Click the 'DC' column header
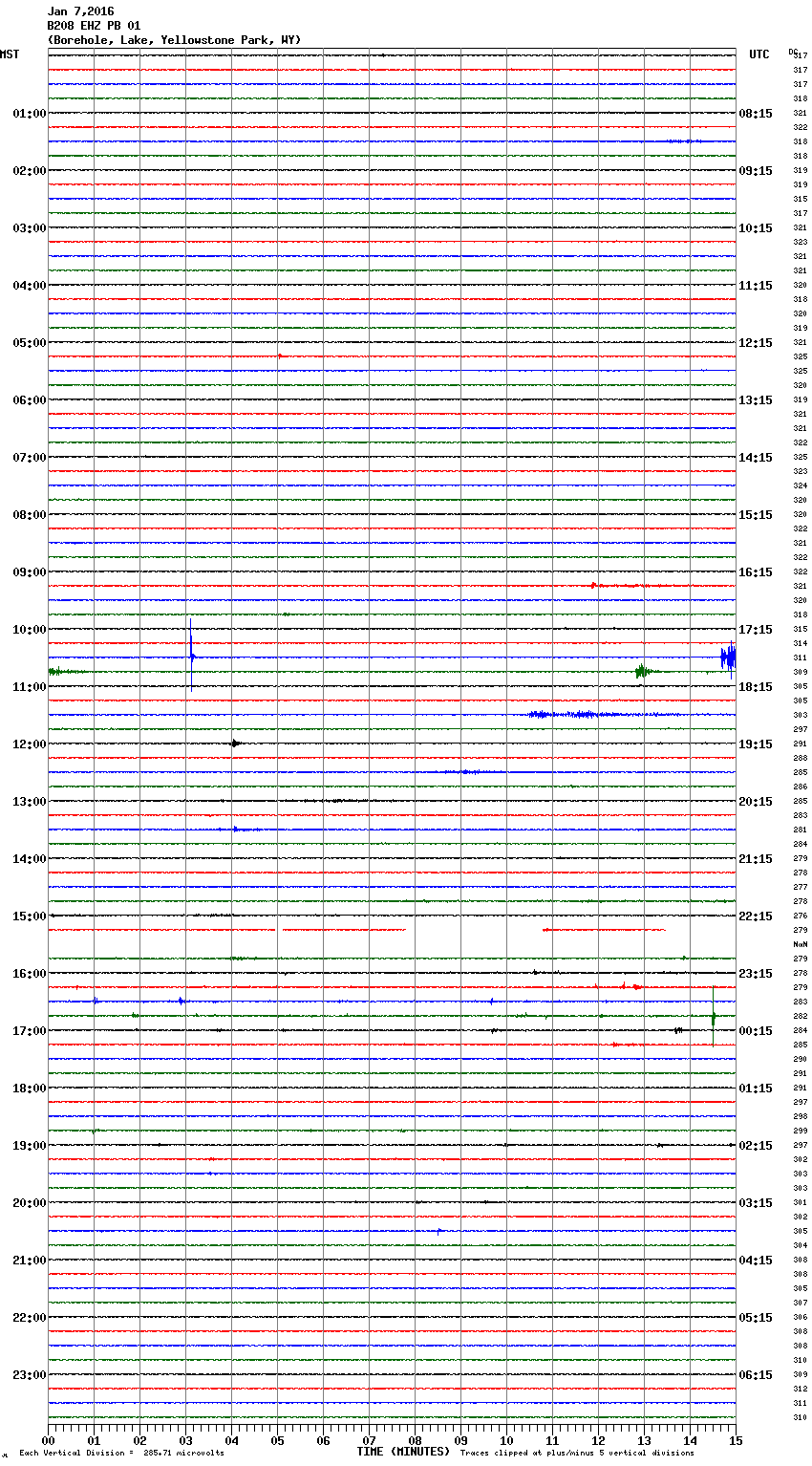The image size is (812, 1466). point(793,51)
